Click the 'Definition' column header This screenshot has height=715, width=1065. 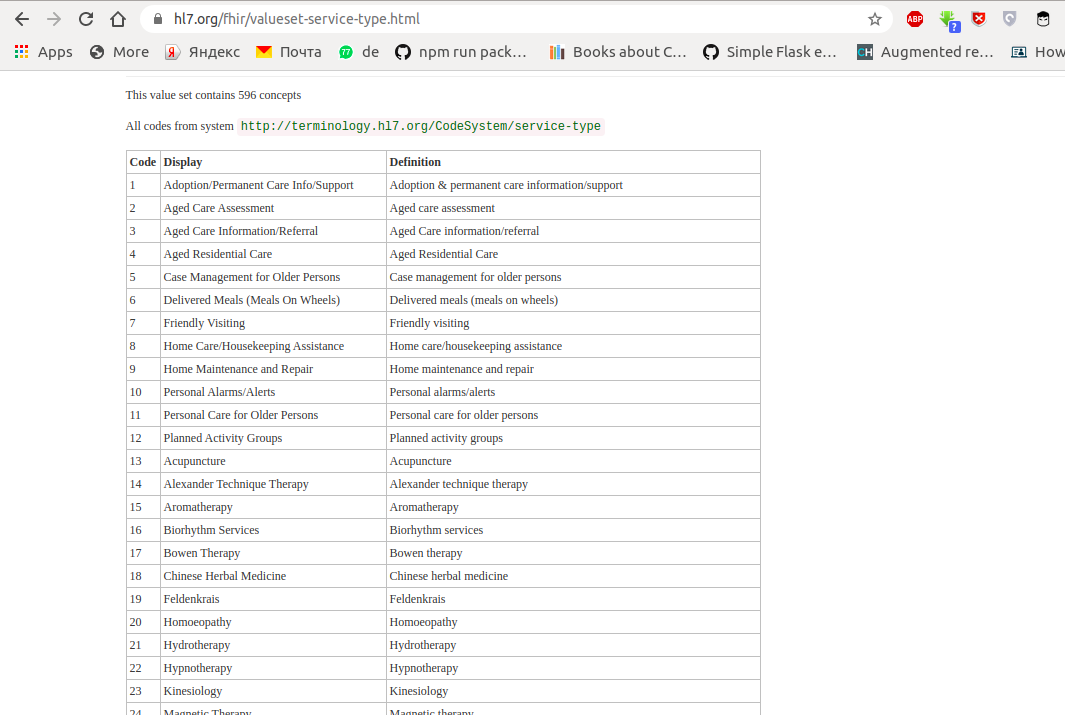tap(573, 162)
